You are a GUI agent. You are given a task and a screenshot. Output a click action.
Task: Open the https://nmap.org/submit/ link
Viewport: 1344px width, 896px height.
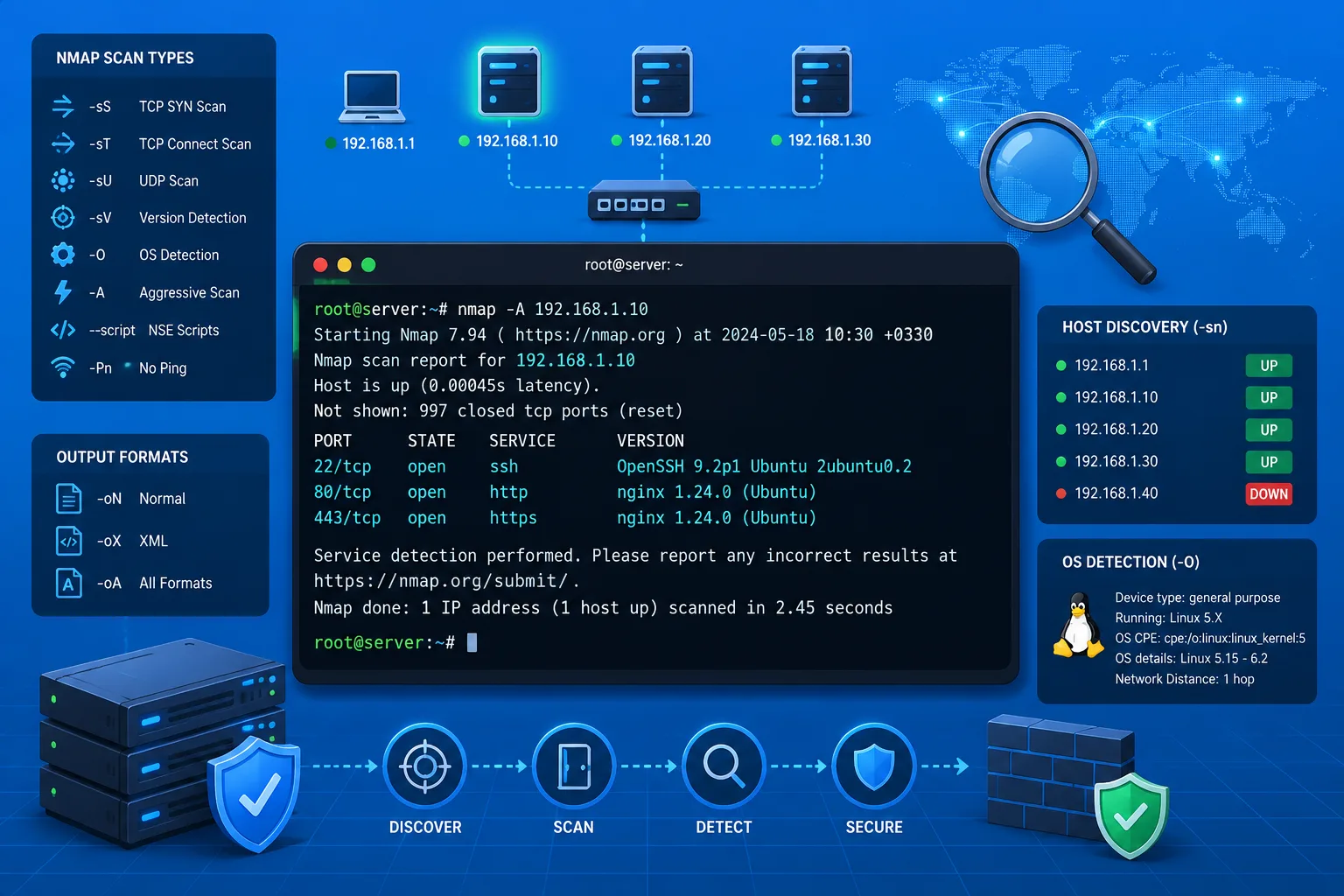(x=441, y=581)
